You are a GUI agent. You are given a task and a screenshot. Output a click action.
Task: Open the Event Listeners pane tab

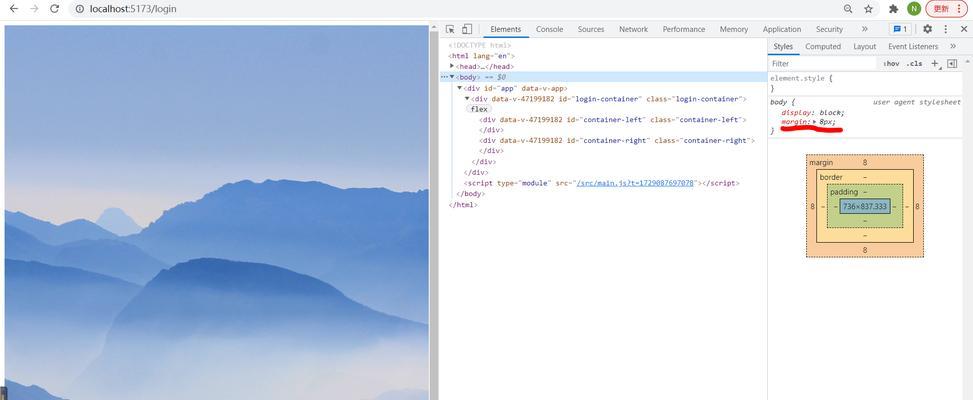[x=913, y=47]
